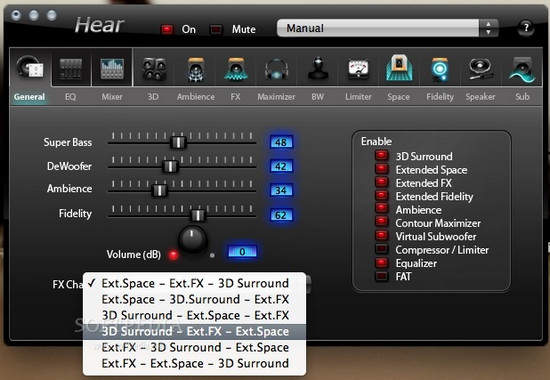Select the Sub woofer icon
Image resolution: width=550 pixels, height=380 pixels.
coord(522,69)
